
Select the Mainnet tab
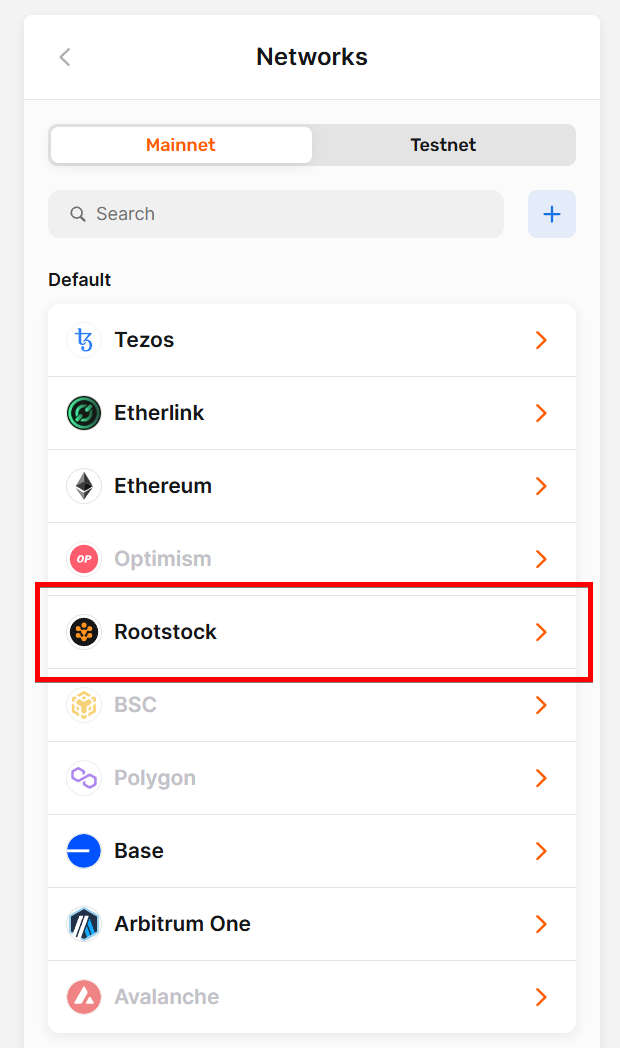click(180, 145)
